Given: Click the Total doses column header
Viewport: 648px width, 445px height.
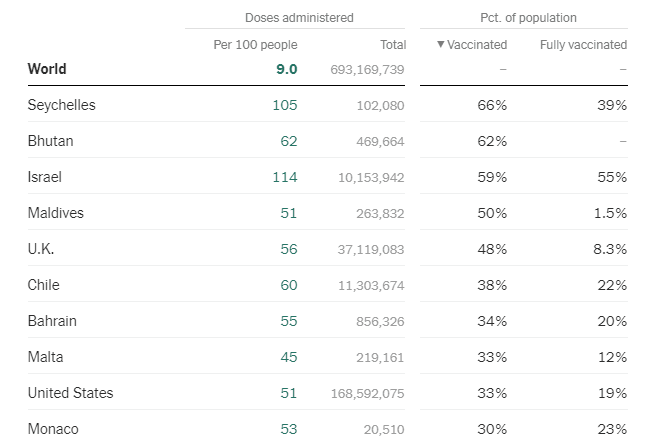Looking at the screenshot, I should [393, 45].
